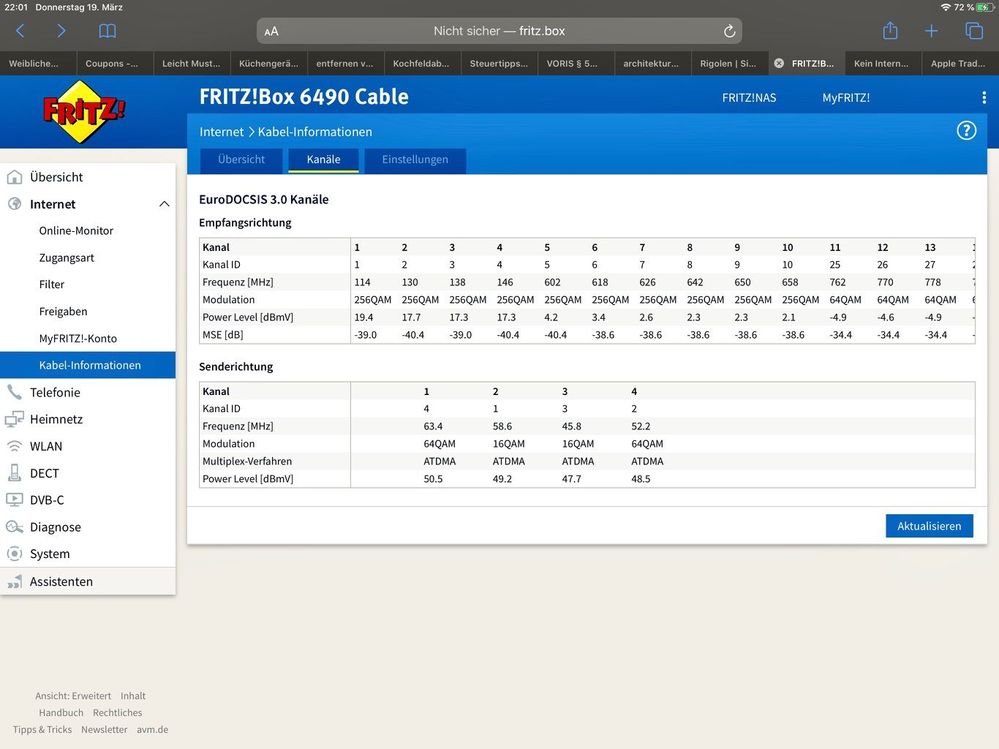Viewport: 999px width, 749px height.
Task: Open the three-dot menu in FRITZ!Box header
Action: pyautogui.click(x=984, y=97)
